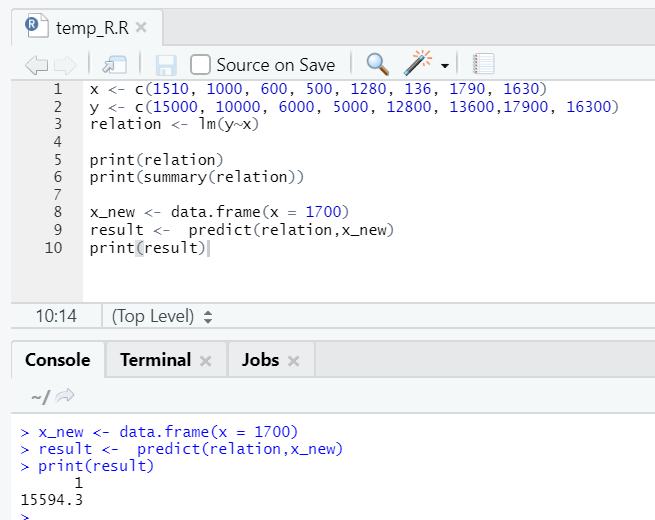This screenshot has width=655, height=520.
Task: Switch to the Terminal tab
Action: [x=155, y=360]
